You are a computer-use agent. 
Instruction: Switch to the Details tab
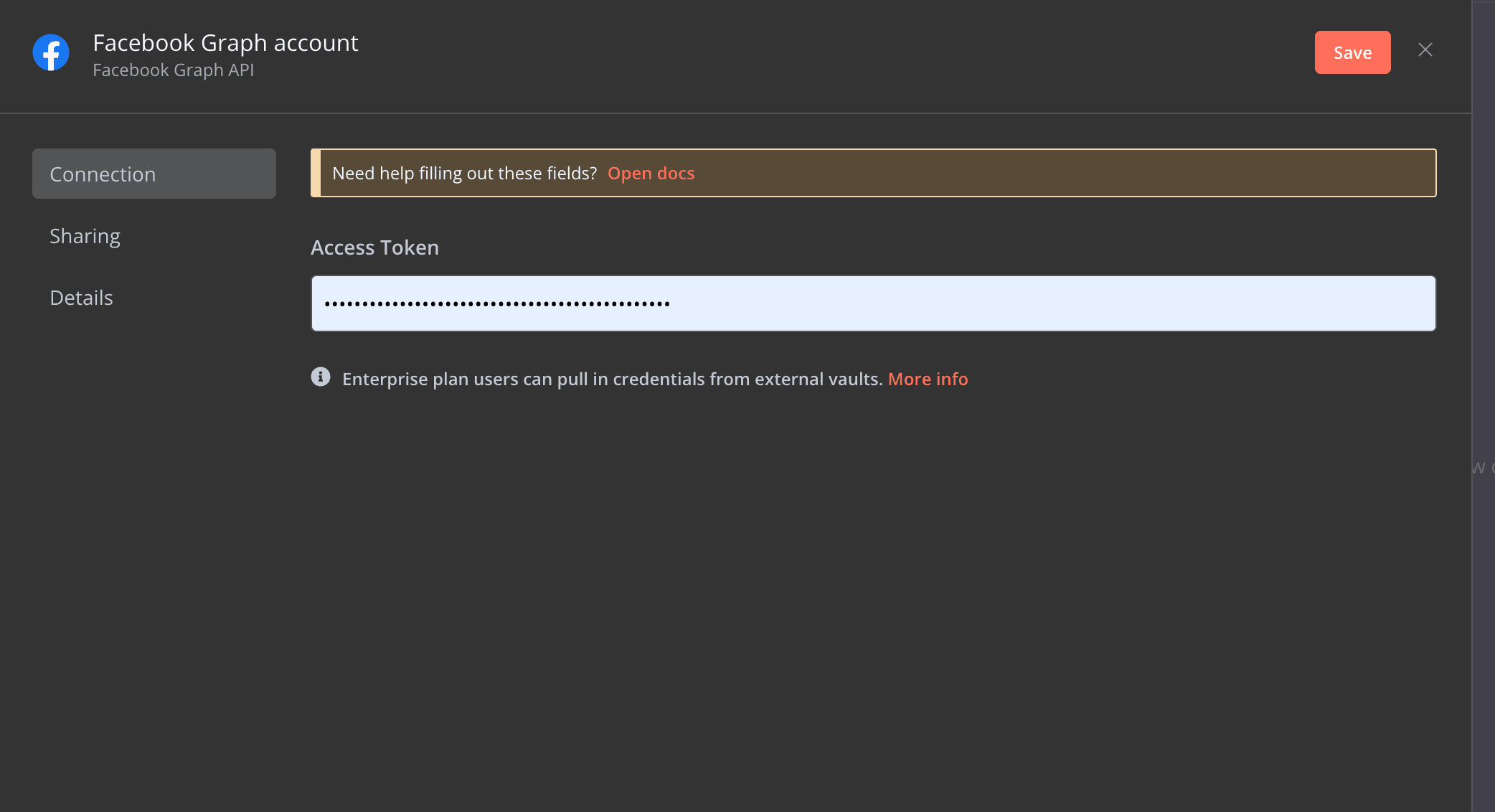[81, 298]
